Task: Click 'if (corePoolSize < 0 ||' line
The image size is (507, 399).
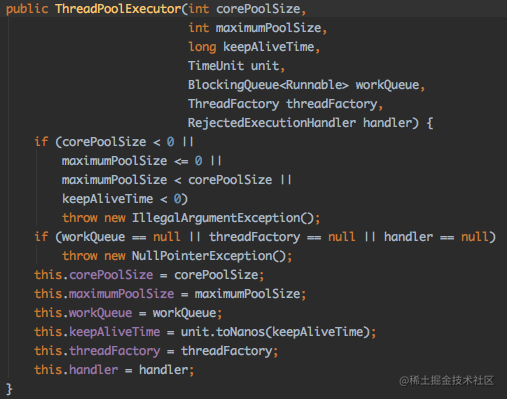Action: click(114, 142)
